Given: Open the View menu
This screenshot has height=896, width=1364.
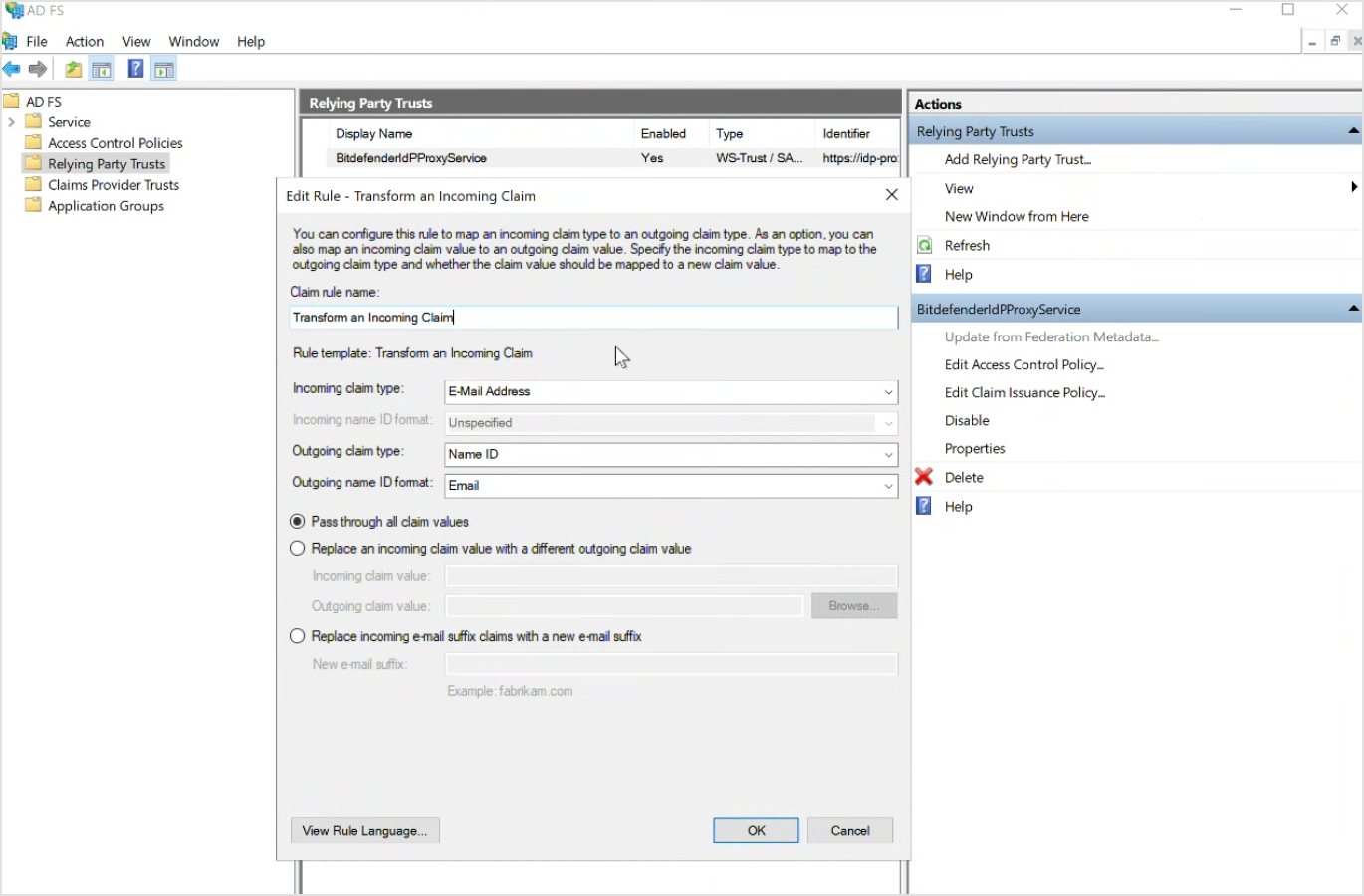Looking at the screenshot, I should [x=136, y=41].
